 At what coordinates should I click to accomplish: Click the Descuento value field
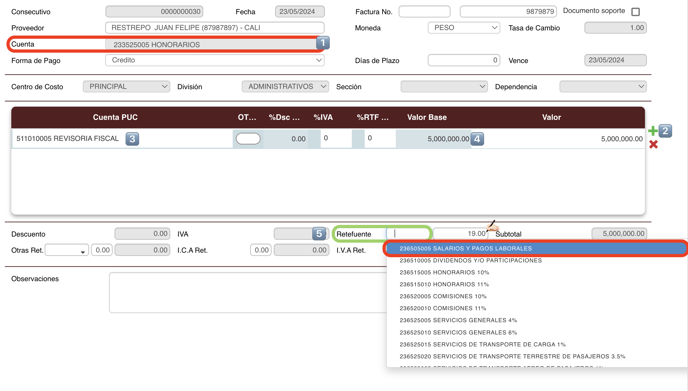(x=142, y=234)
